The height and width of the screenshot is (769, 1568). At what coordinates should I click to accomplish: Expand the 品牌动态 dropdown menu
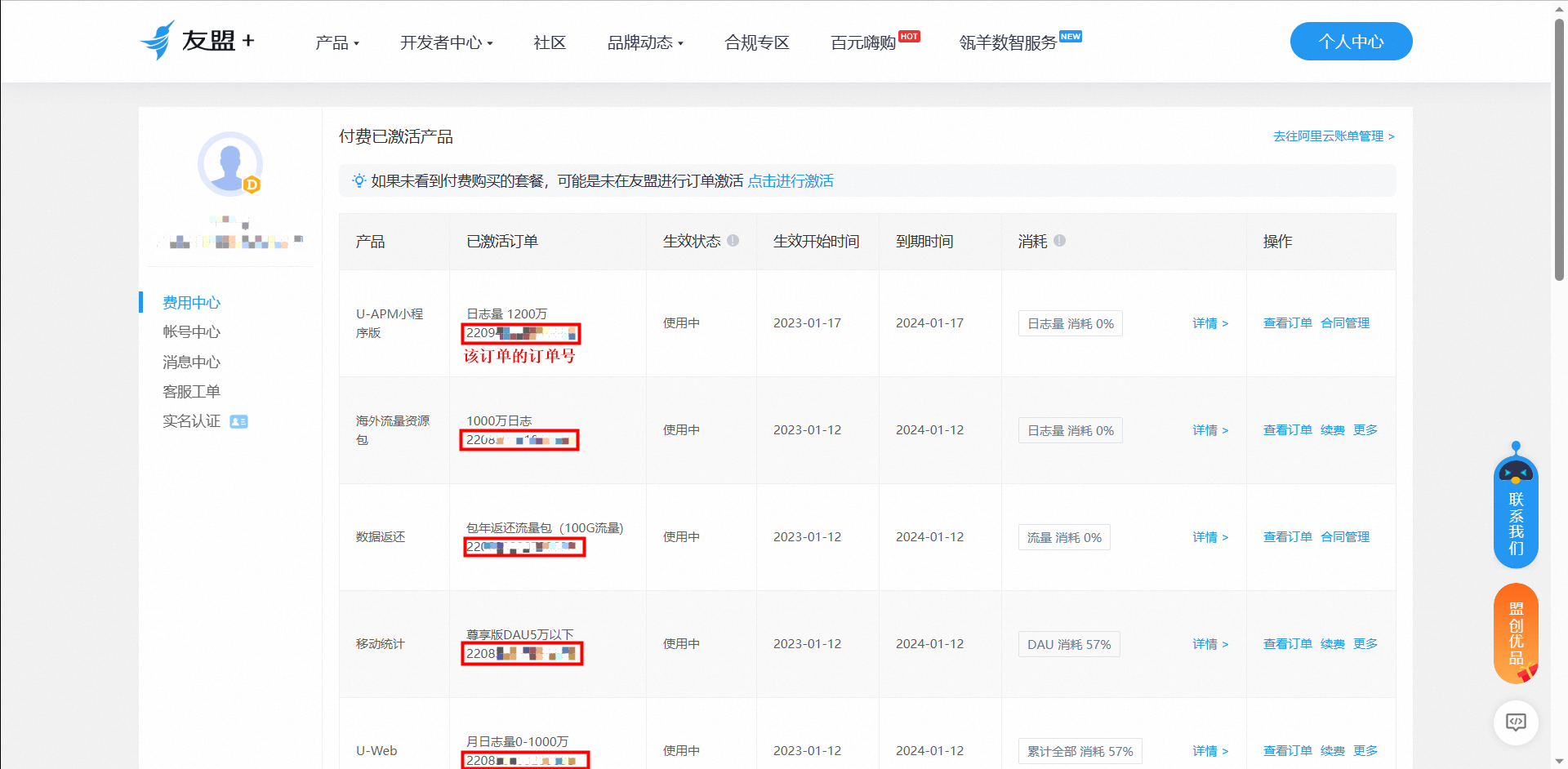[x=645, y=42]
